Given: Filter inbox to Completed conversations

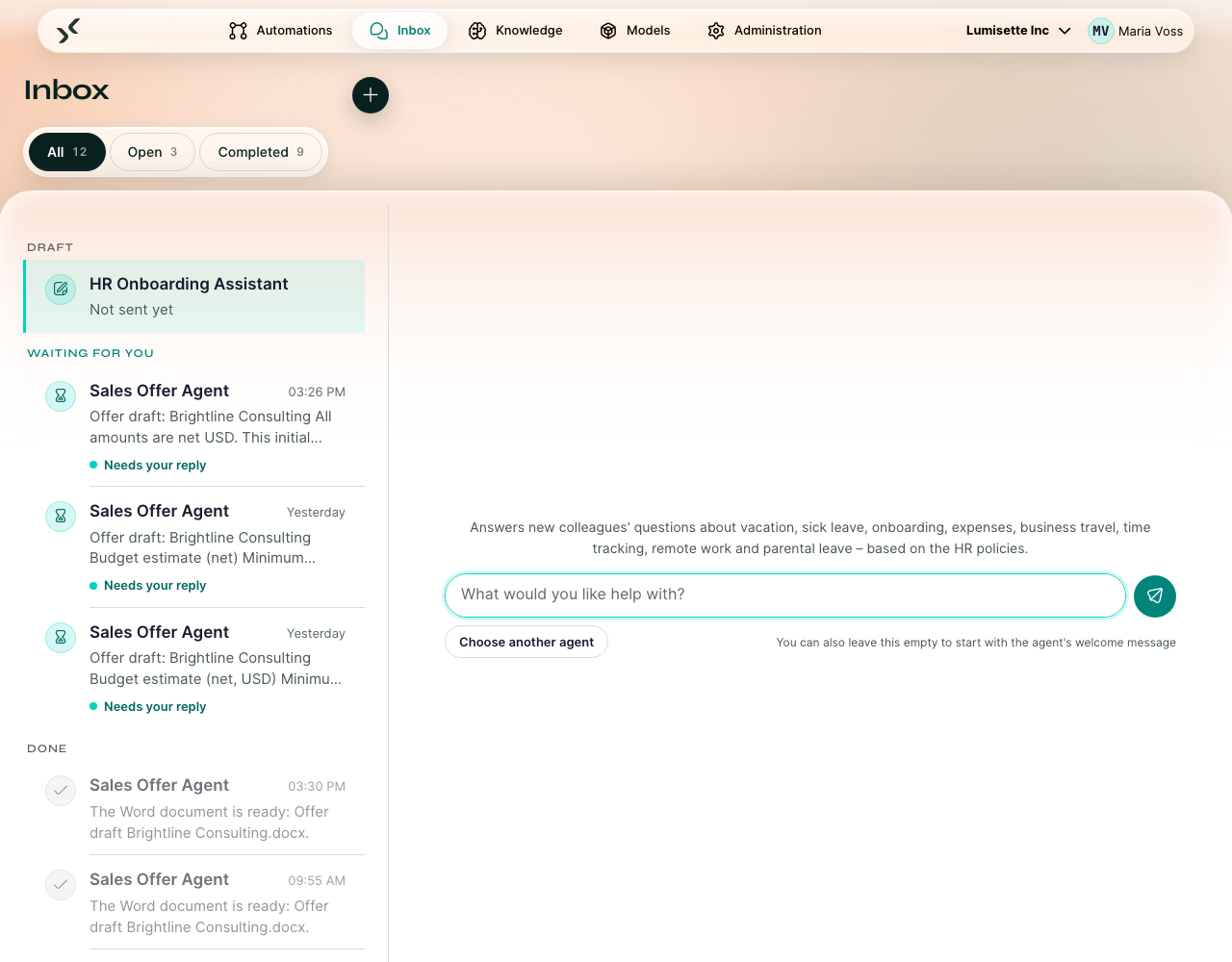Looking at the screenshot, I should tap(261, 152).
